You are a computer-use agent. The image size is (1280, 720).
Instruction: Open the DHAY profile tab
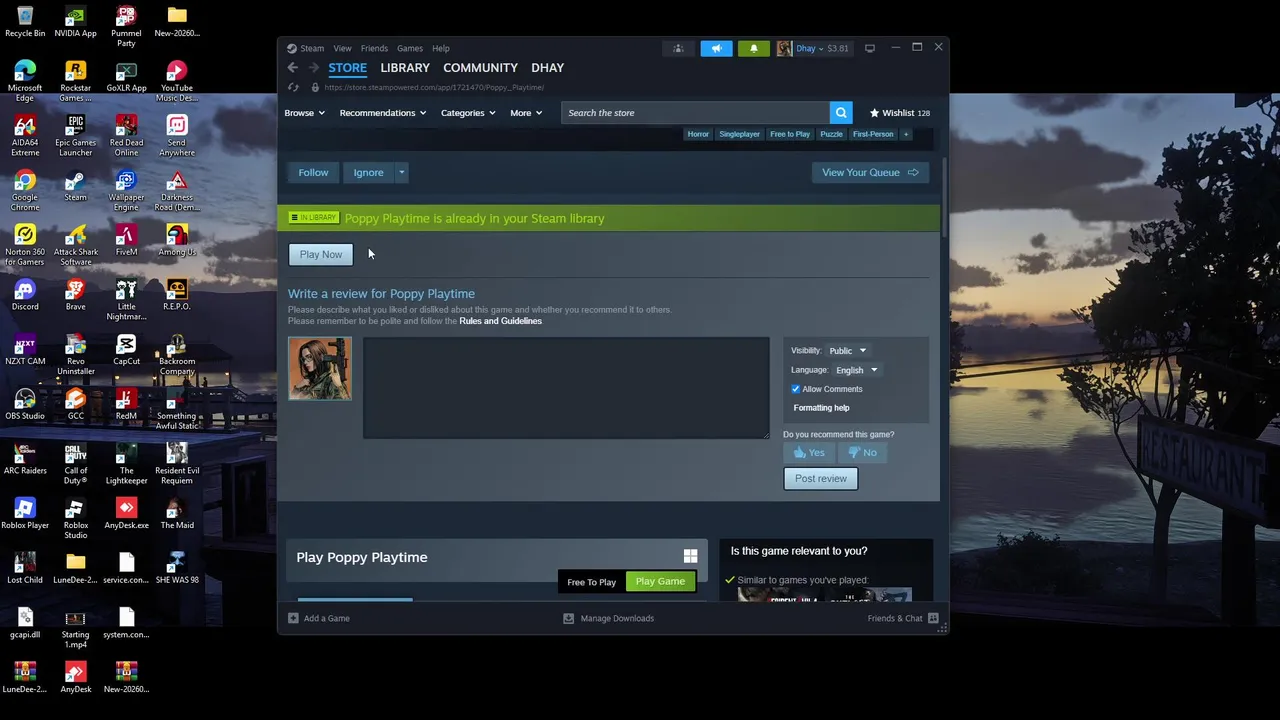548,68
